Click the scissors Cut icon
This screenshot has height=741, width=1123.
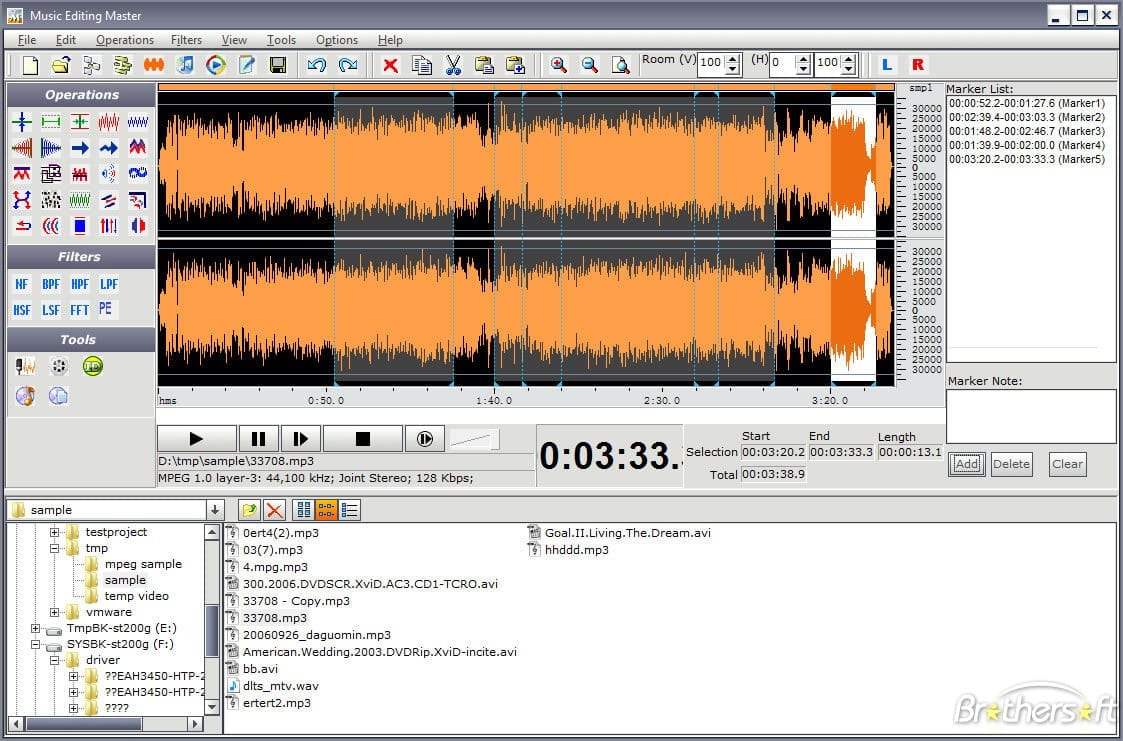pos(453,65)
